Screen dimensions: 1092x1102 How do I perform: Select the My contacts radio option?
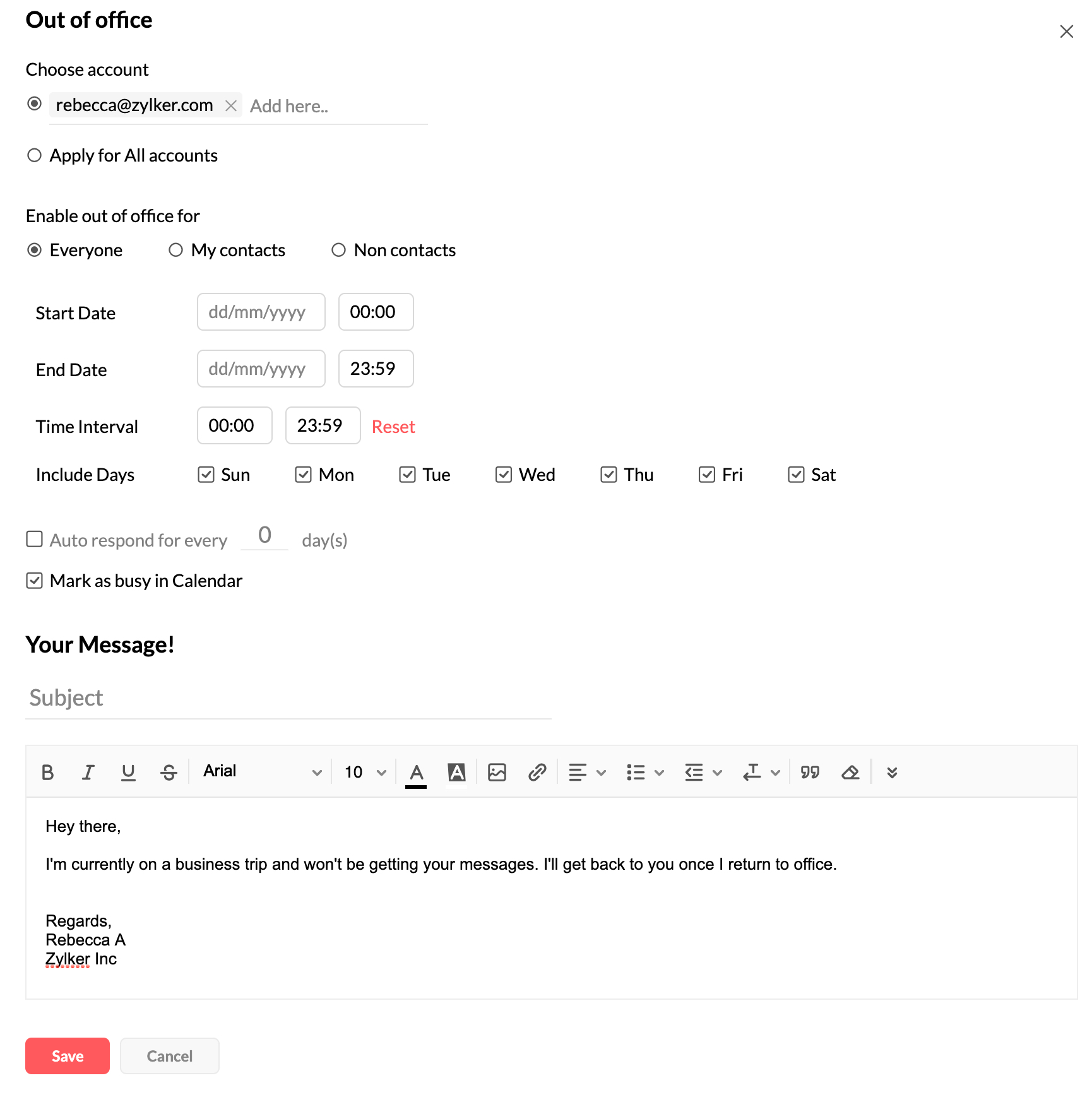[175, 250]
